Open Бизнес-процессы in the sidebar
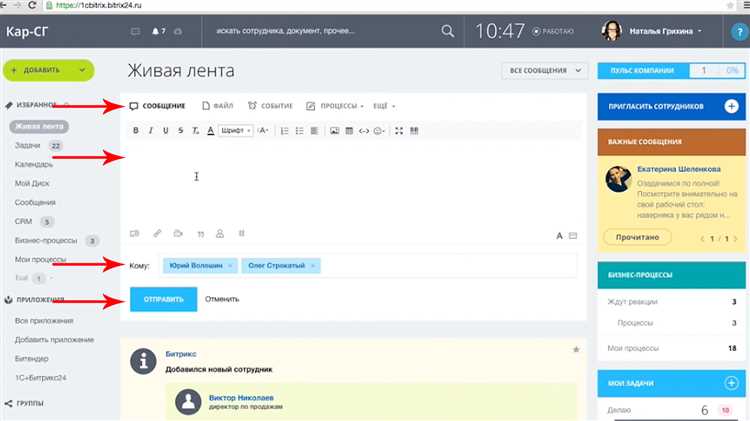The height and width of the screenshot is (421, 750). 46,240
